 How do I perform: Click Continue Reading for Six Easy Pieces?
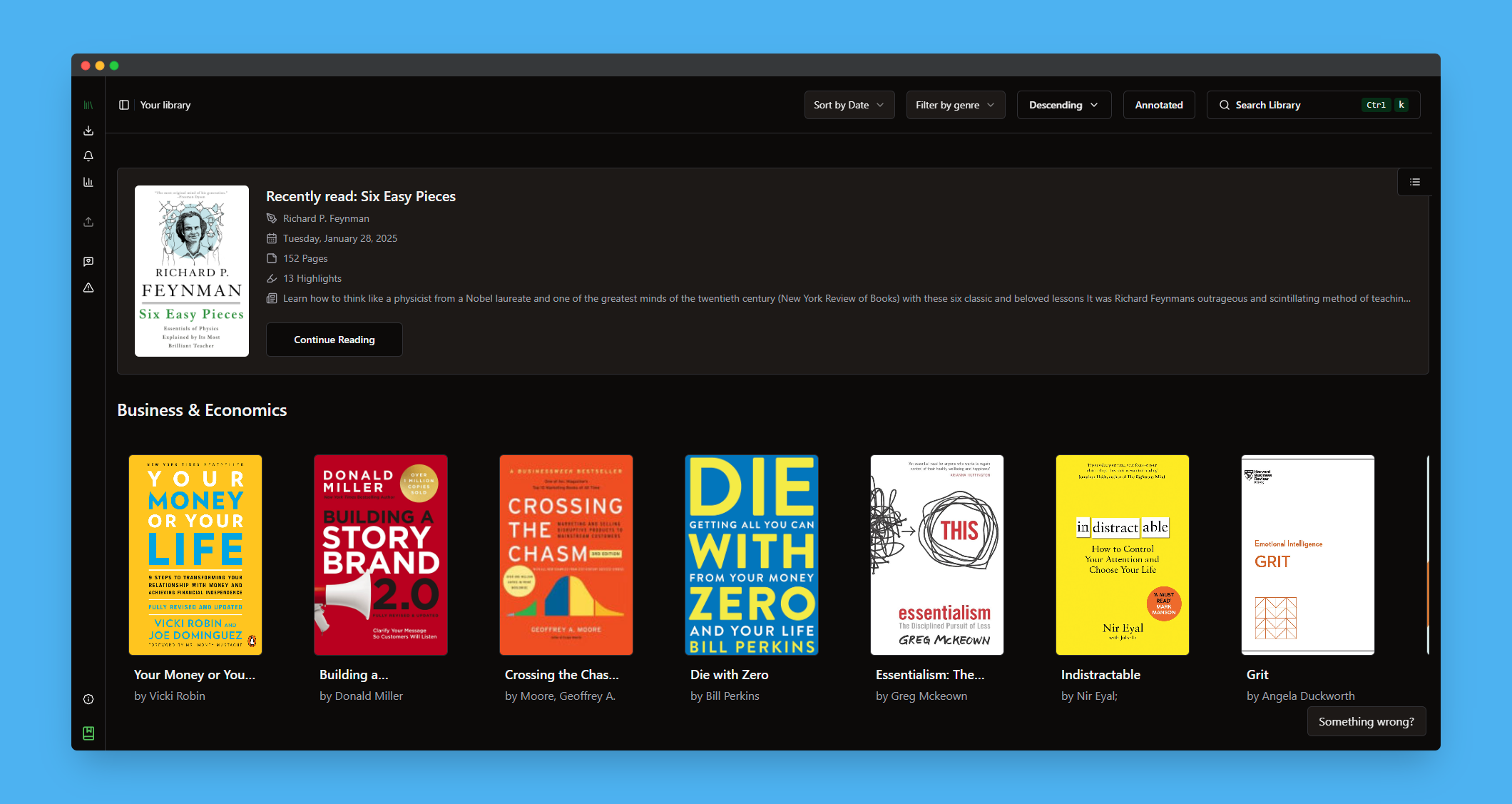tap(334, 340)
